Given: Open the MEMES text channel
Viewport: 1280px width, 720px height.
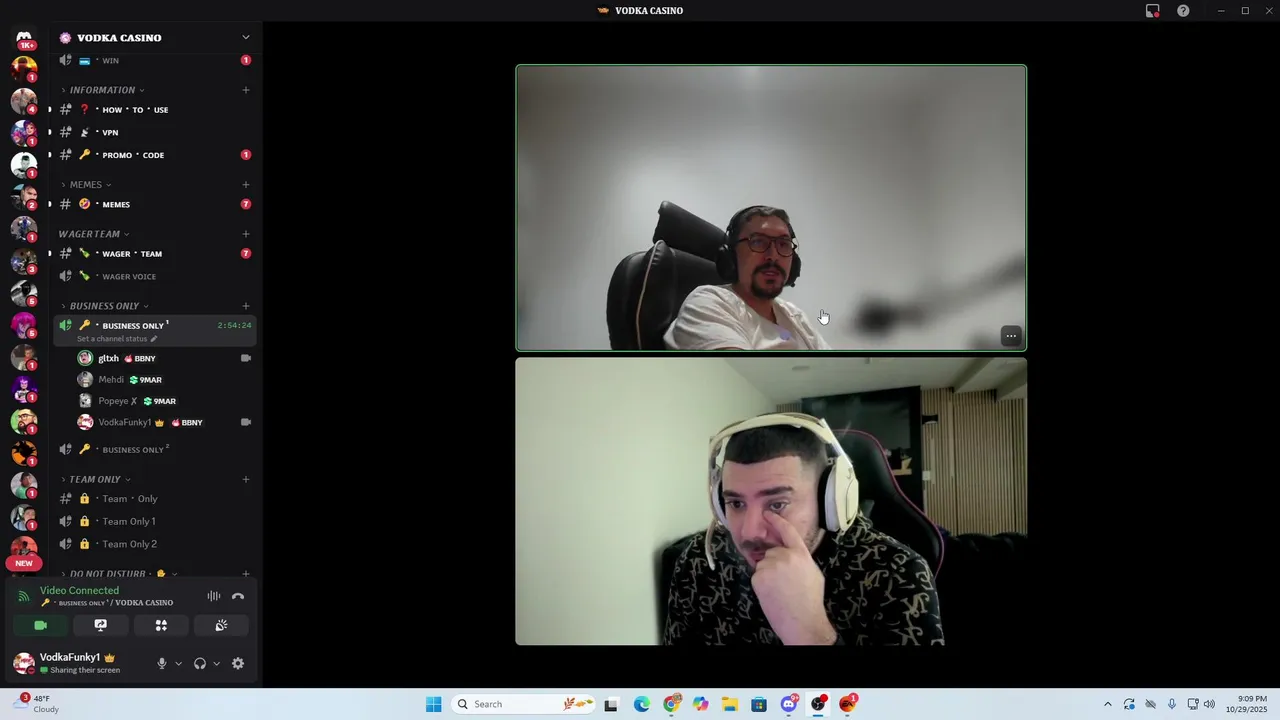Looking at the screenshot, I should pos(155,204).
